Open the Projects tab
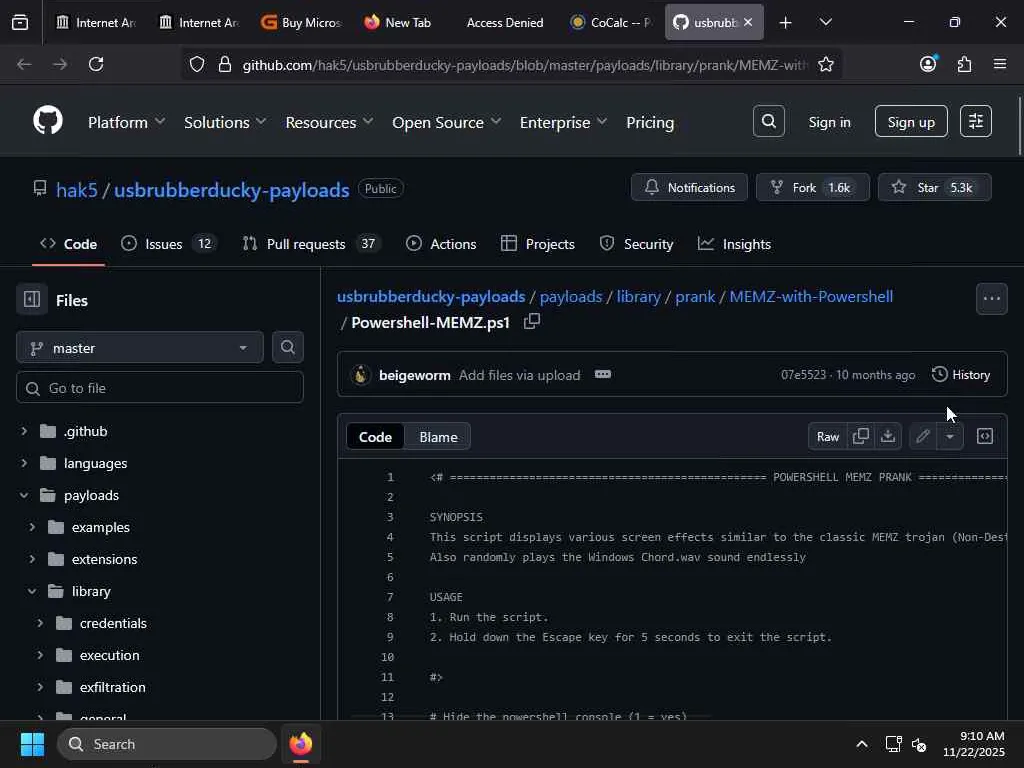1024x768 pixels. click(537, 244)
